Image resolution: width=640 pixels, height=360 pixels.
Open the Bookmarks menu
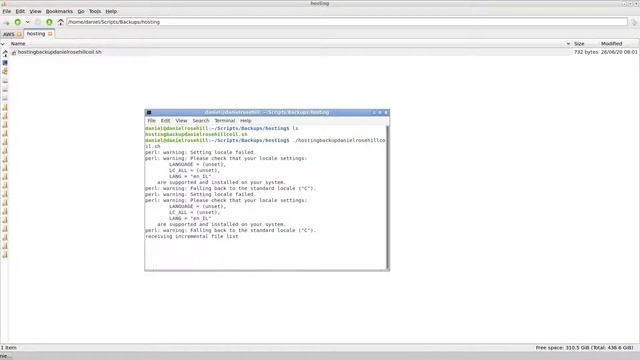[59, 11]
